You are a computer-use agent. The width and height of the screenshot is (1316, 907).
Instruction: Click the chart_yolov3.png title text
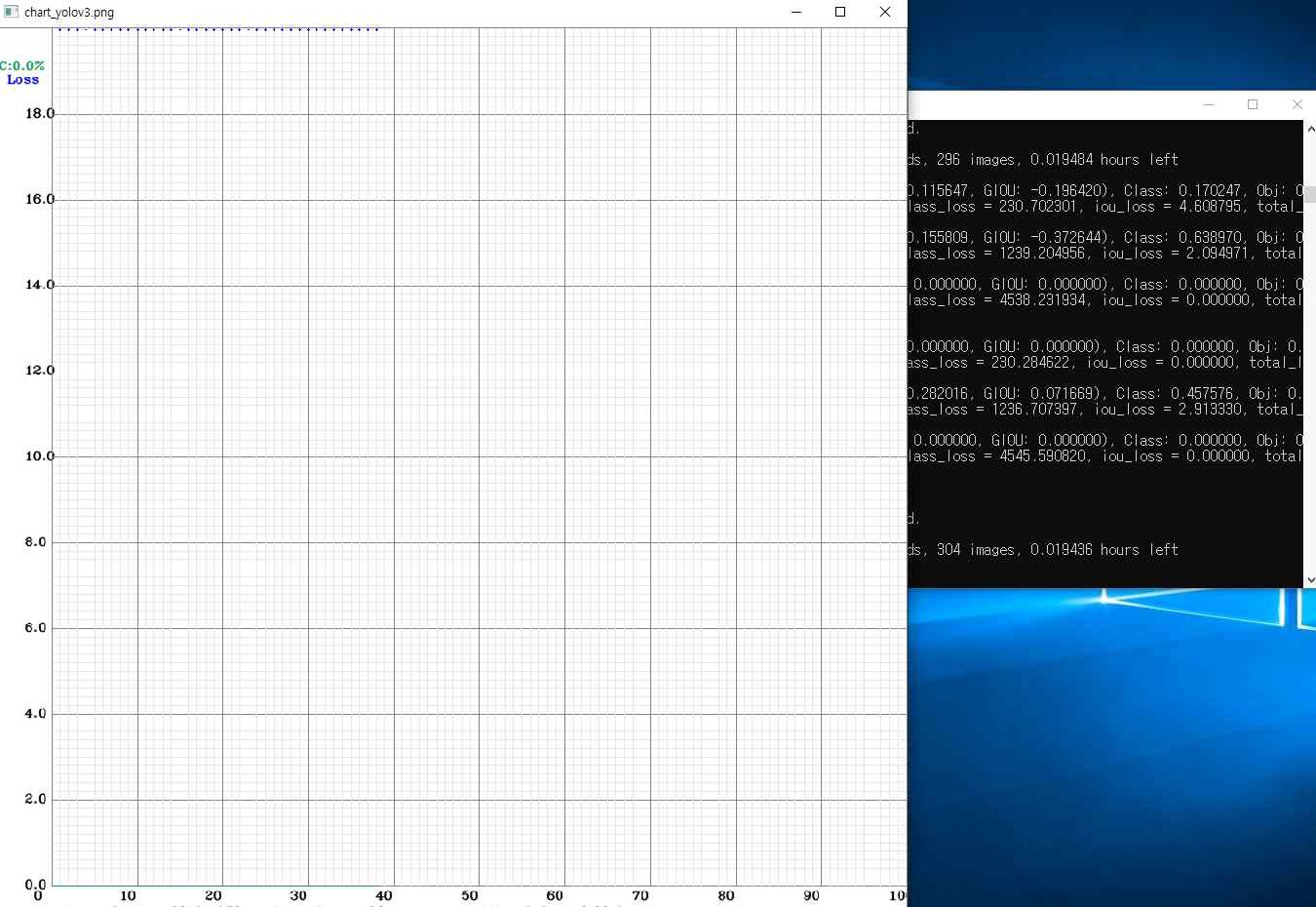(x=69, y=13)
